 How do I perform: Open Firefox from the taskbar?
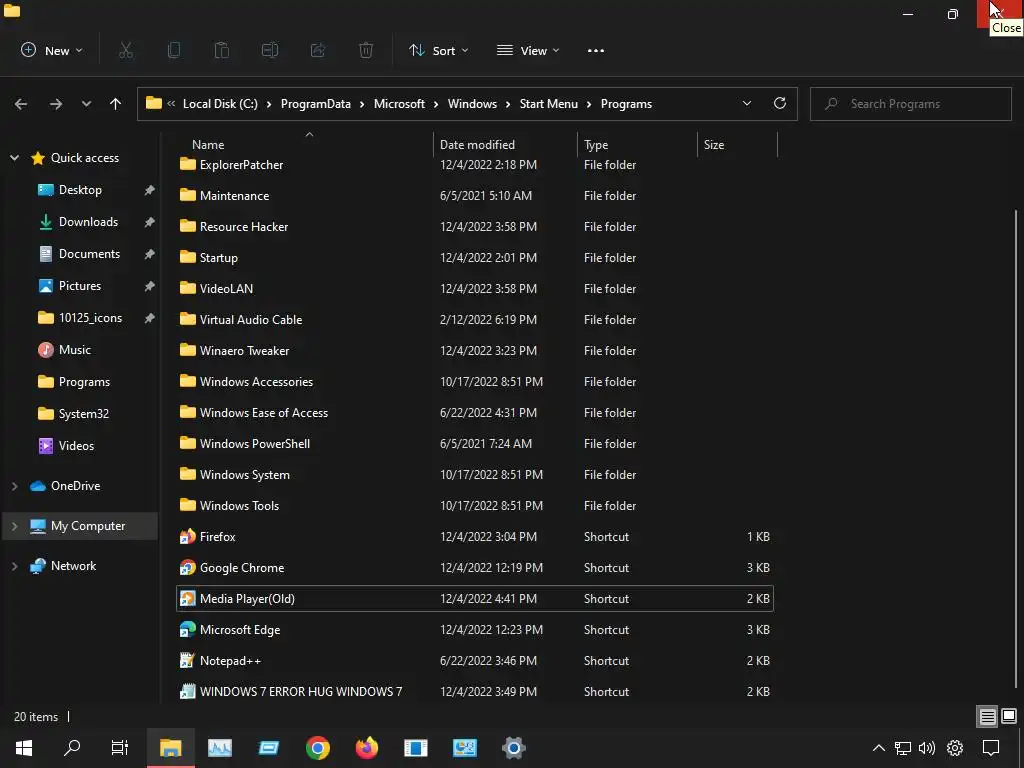click(366, 748)
